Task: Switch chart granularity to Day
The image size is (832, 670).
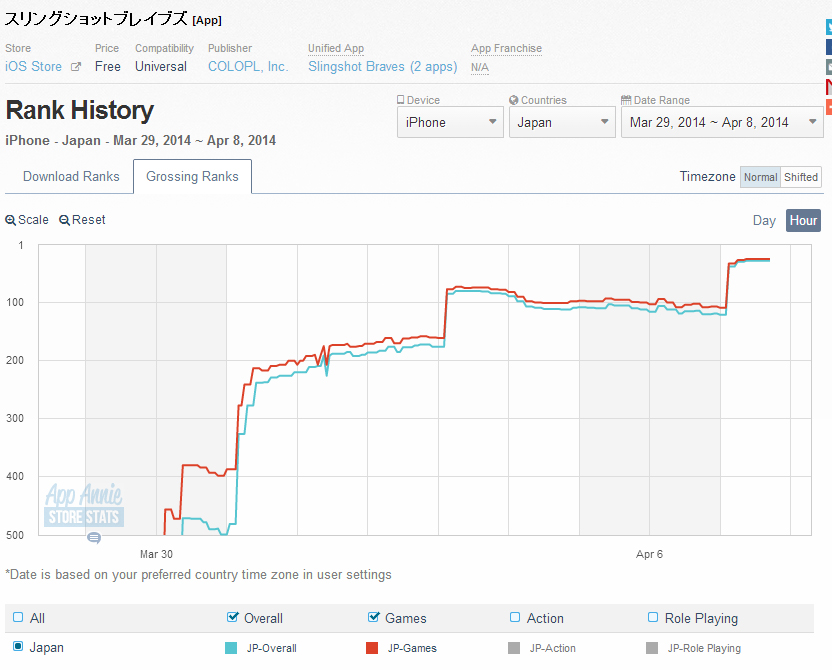Action: [764, 221]
